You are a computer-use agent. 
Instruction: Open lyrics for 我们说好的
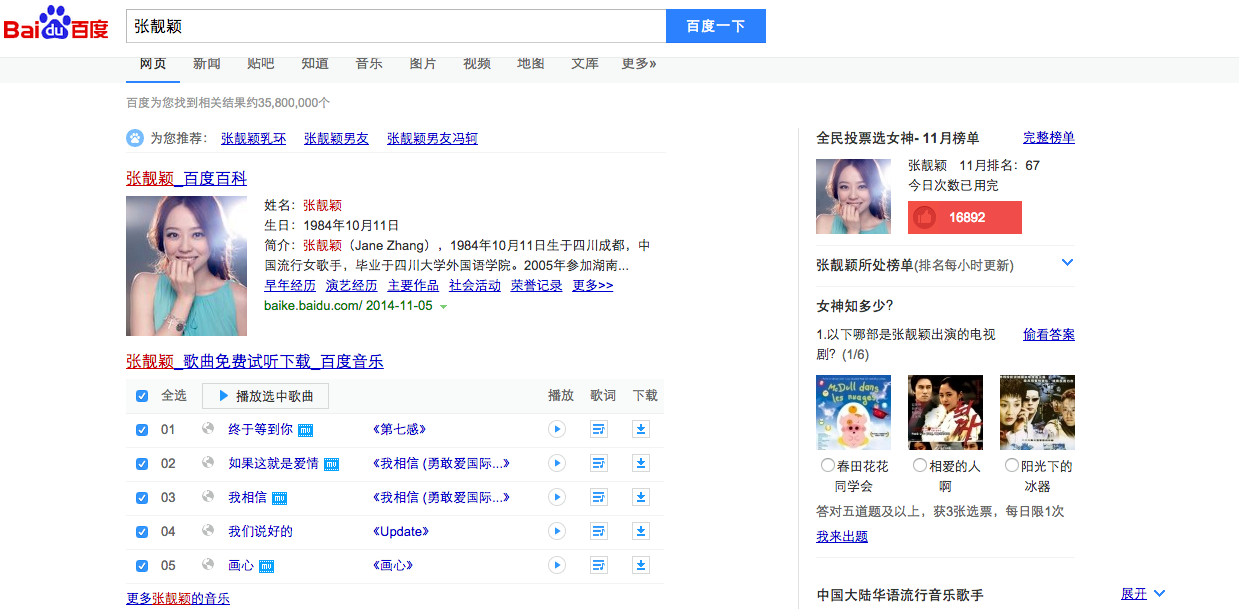(599, 531)
